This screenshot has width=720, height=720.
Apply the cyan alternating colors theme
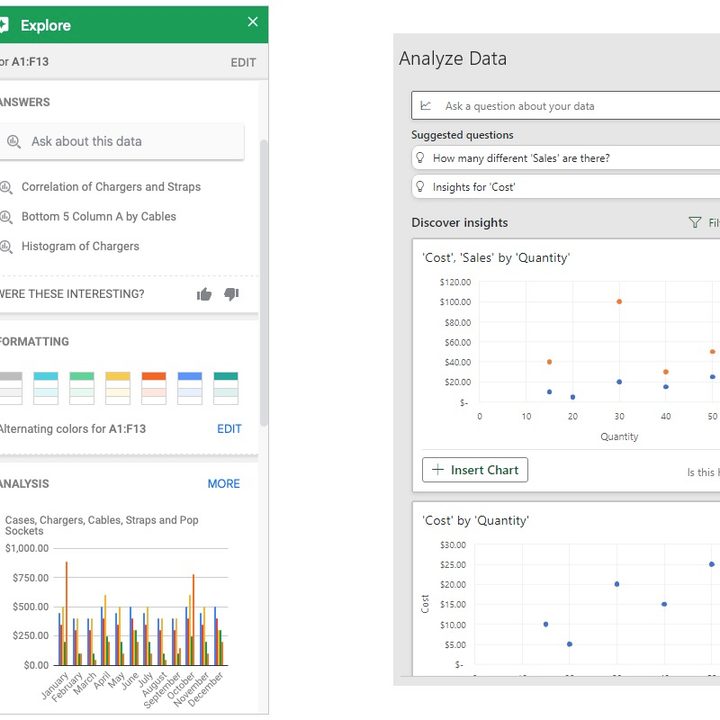[x=46, y=388]
